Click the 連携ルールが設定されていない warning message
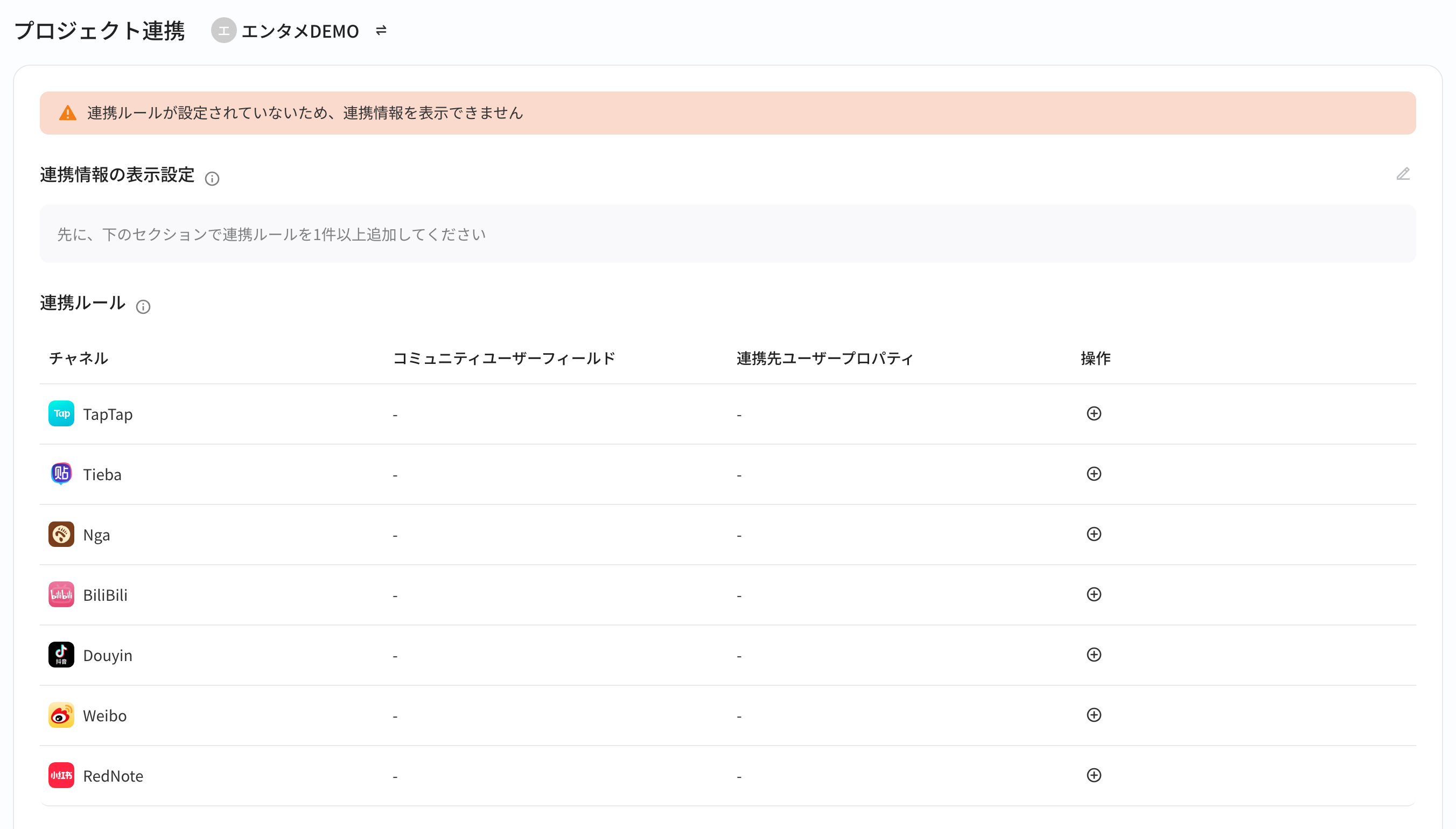The image size is (1456, 829). (x=305, y=113)
